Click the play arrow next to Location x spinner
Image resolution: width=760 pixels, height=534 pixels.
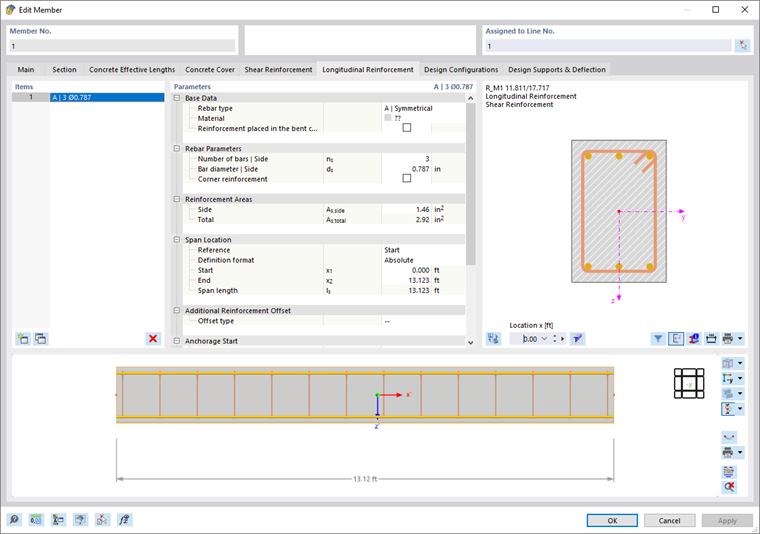tap(563, 339)
